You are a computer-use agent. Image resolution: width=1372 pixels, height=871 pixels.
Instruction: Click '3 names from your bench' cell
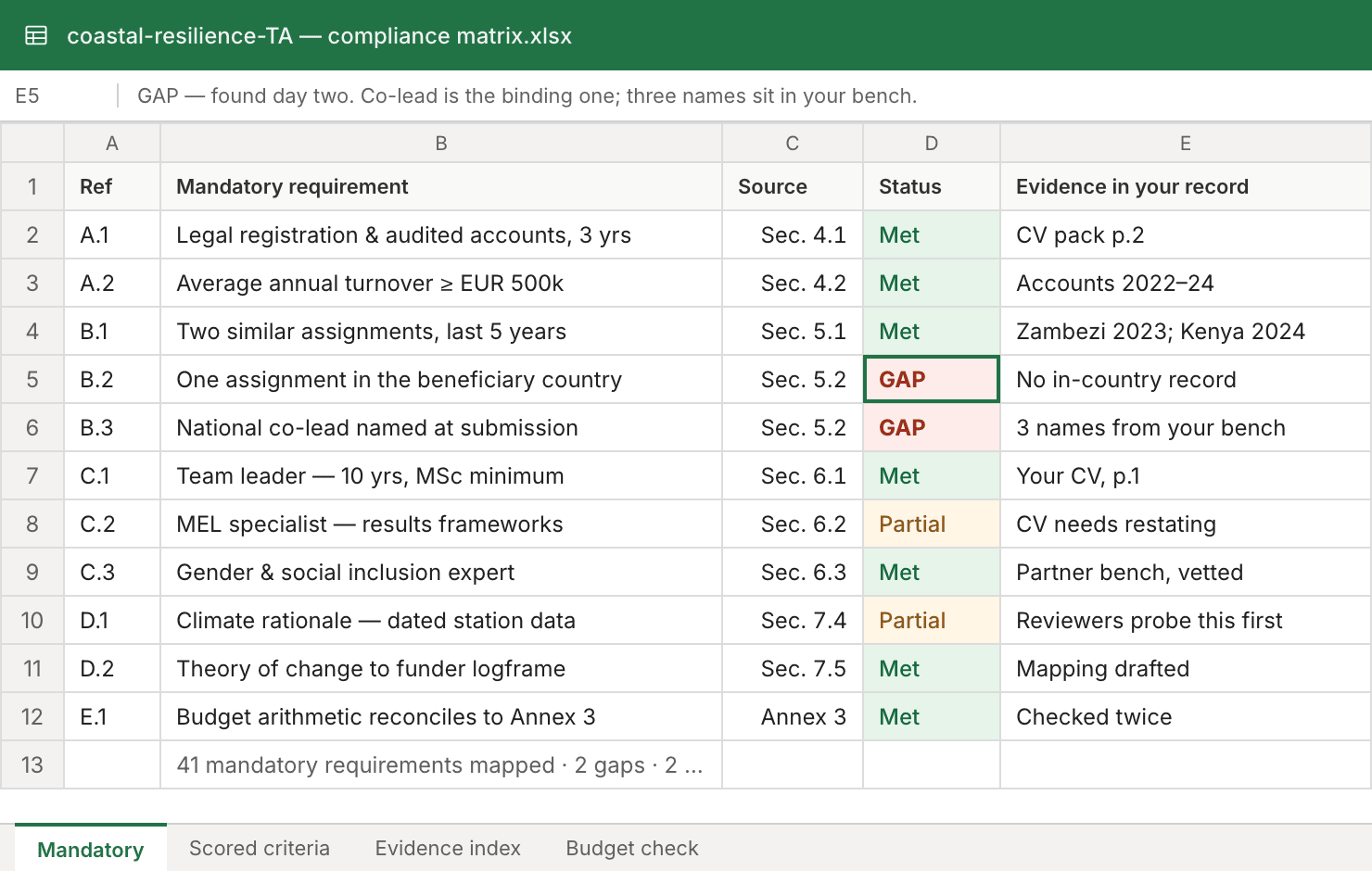point(1186,427)
